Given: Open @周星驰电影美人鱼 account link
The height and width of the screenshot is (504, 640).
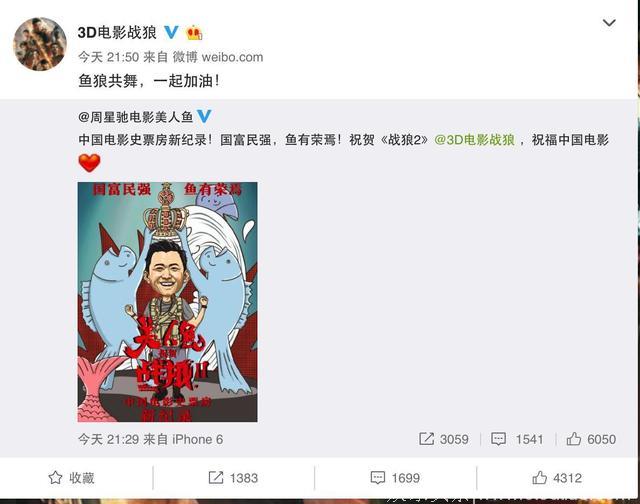Looking at the screenshot, I should (x=136, y=117).
